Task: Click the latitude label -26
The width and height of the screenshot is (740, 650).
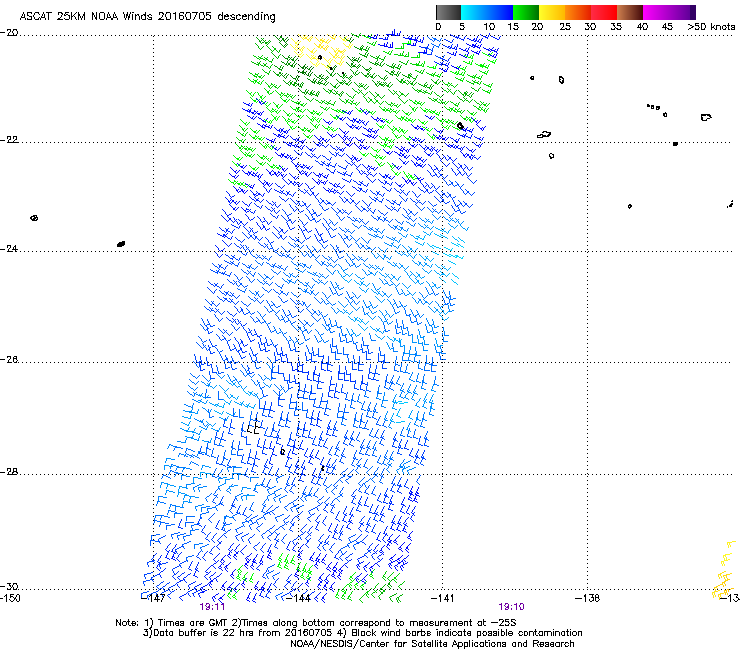Action: [9, 360]
